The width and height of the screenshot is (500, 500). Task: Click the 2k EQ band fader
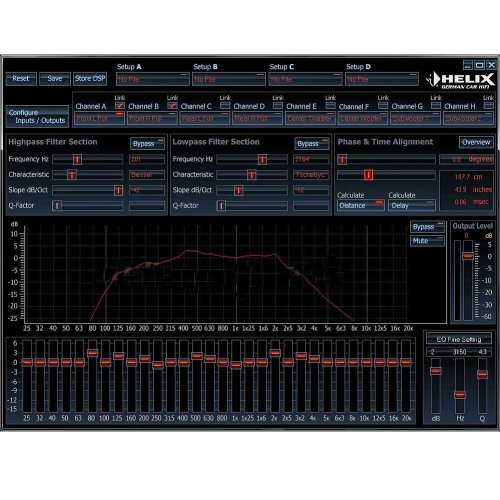tap(275, 353)
